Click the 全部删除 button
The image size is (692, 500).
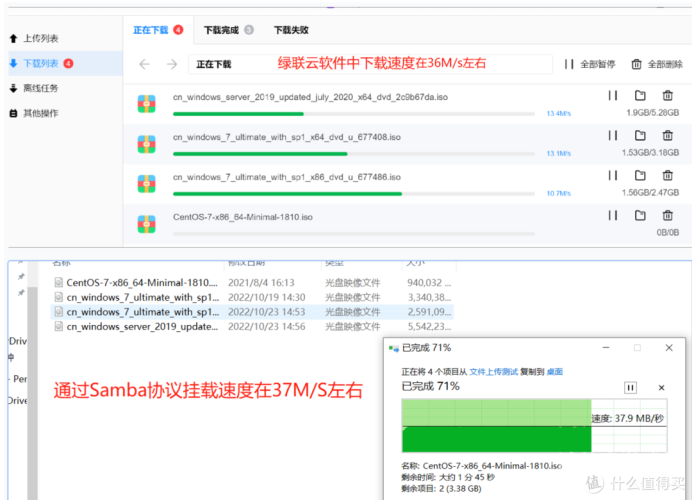tap(657, 64)
